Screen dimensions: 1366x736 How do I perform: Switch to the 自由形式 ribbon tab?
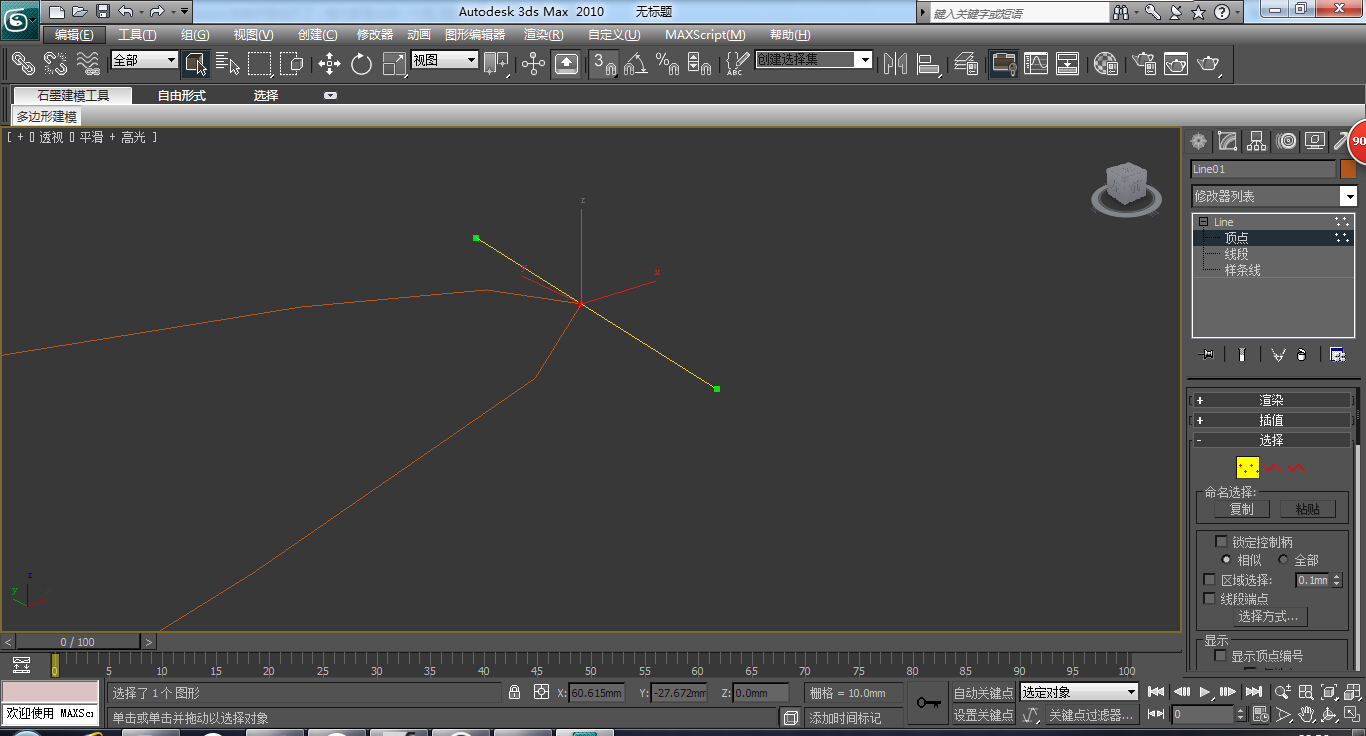182,95
